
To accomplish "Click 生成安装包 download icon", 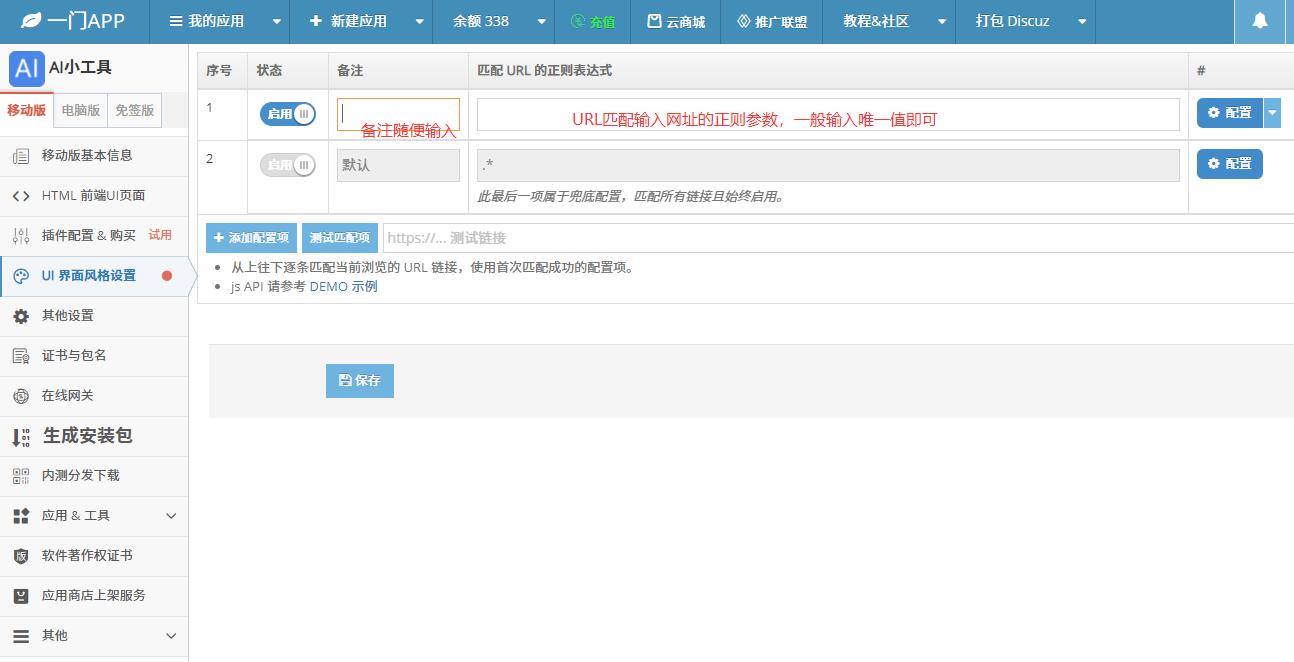I will 21,437.
